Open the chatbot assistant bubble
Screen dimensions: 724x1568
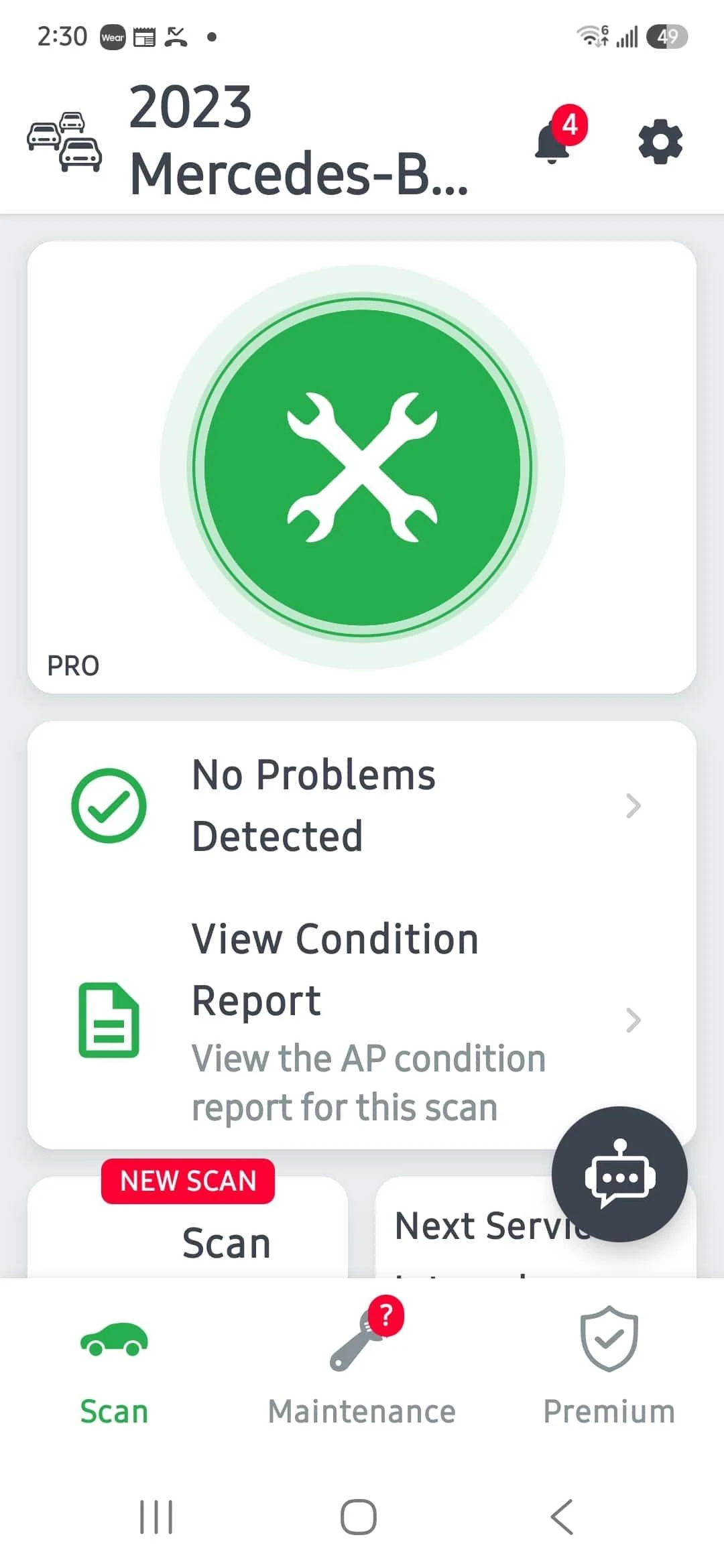[619, 1174]
